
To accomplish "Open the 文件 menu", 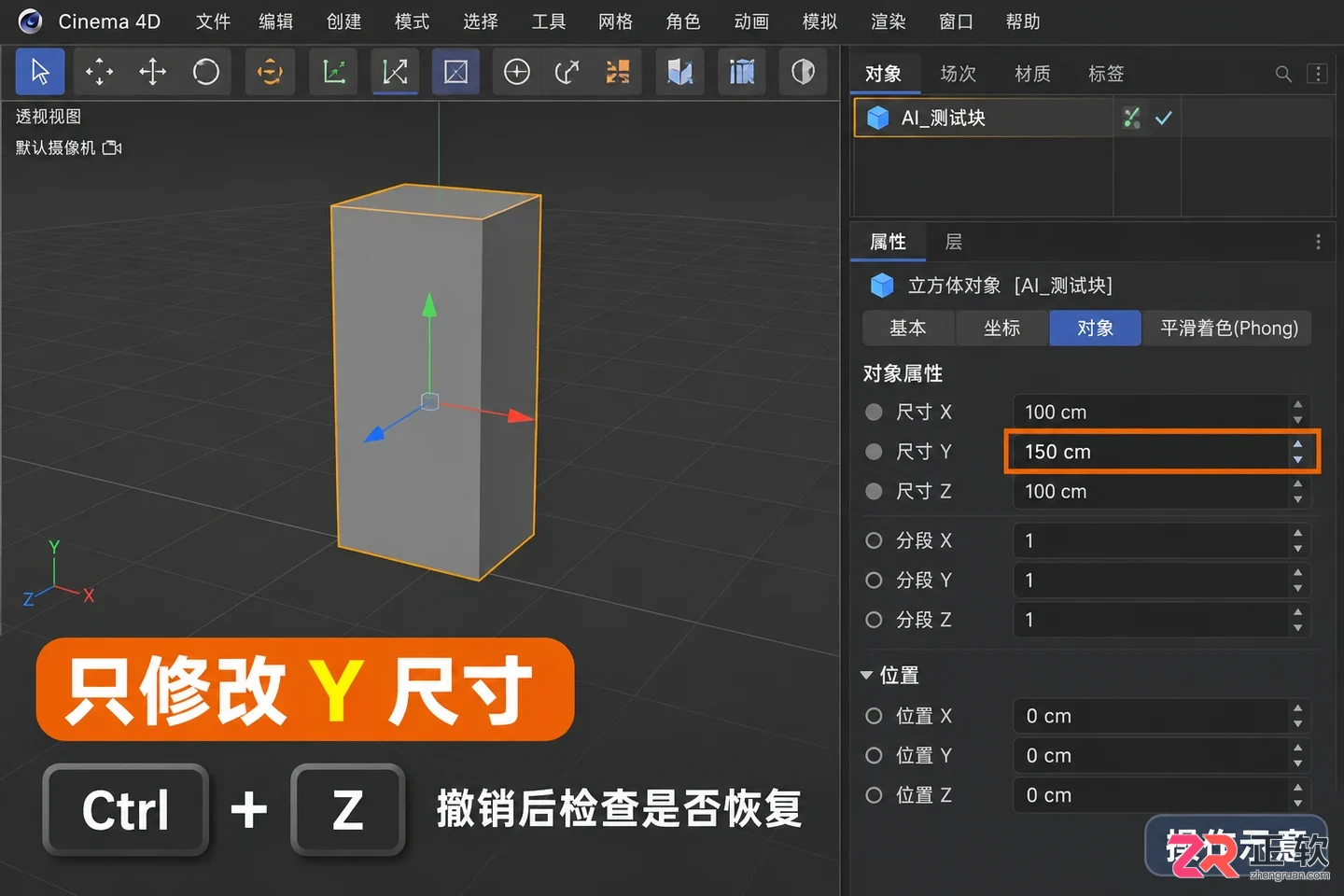I will (x=213, y=21).
